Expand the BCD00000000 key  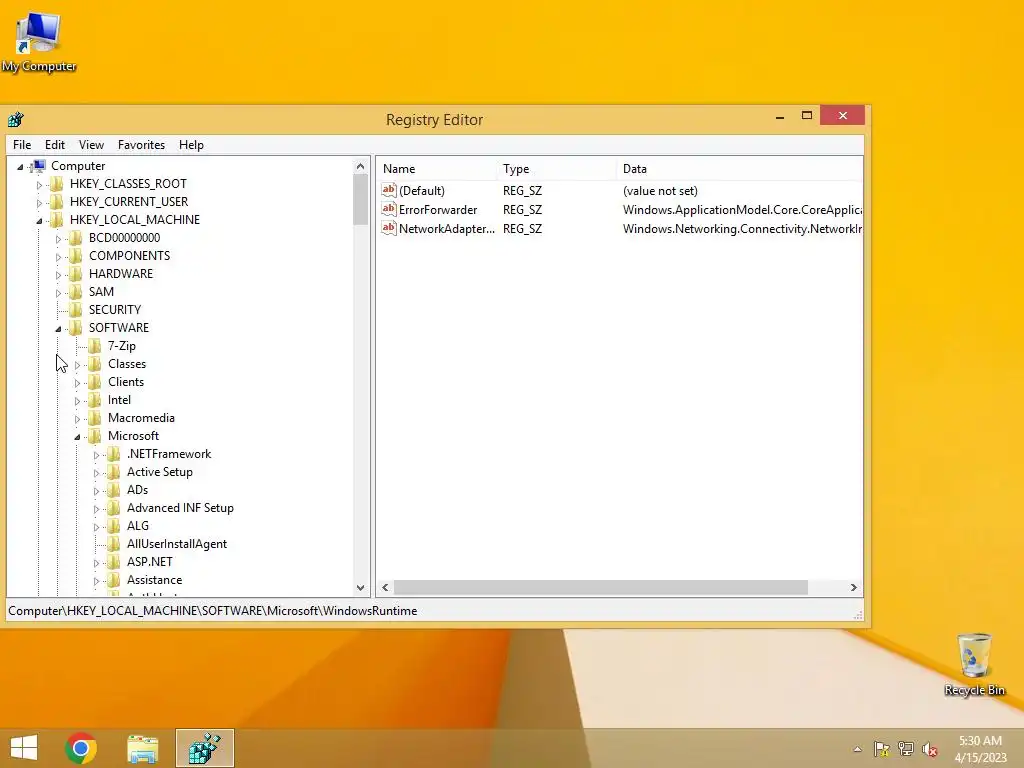58,239
